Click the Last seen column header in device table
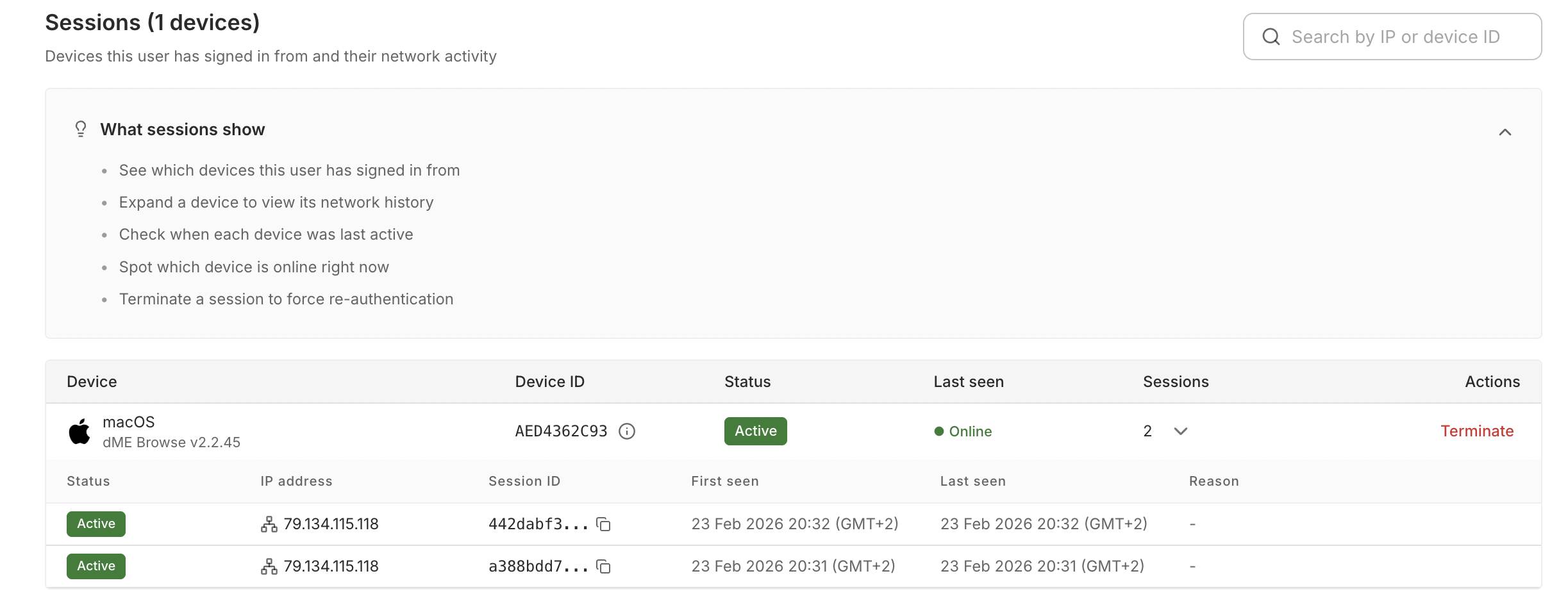 point(968,382)
